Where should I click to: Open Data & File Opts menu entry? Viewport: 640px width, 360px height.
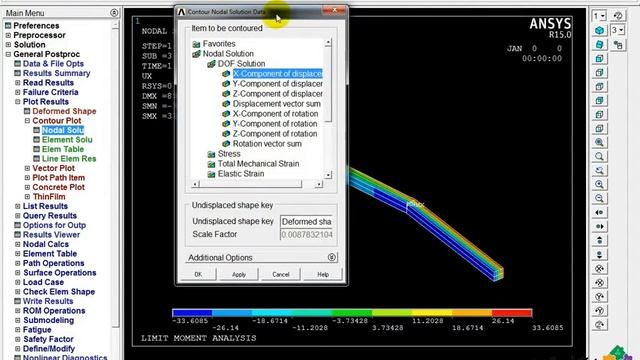pos(53,64)
